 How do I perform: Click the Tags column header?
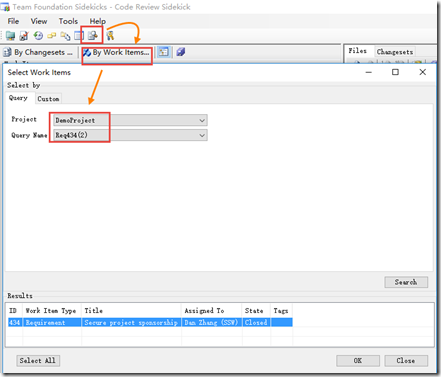point(281,311)
